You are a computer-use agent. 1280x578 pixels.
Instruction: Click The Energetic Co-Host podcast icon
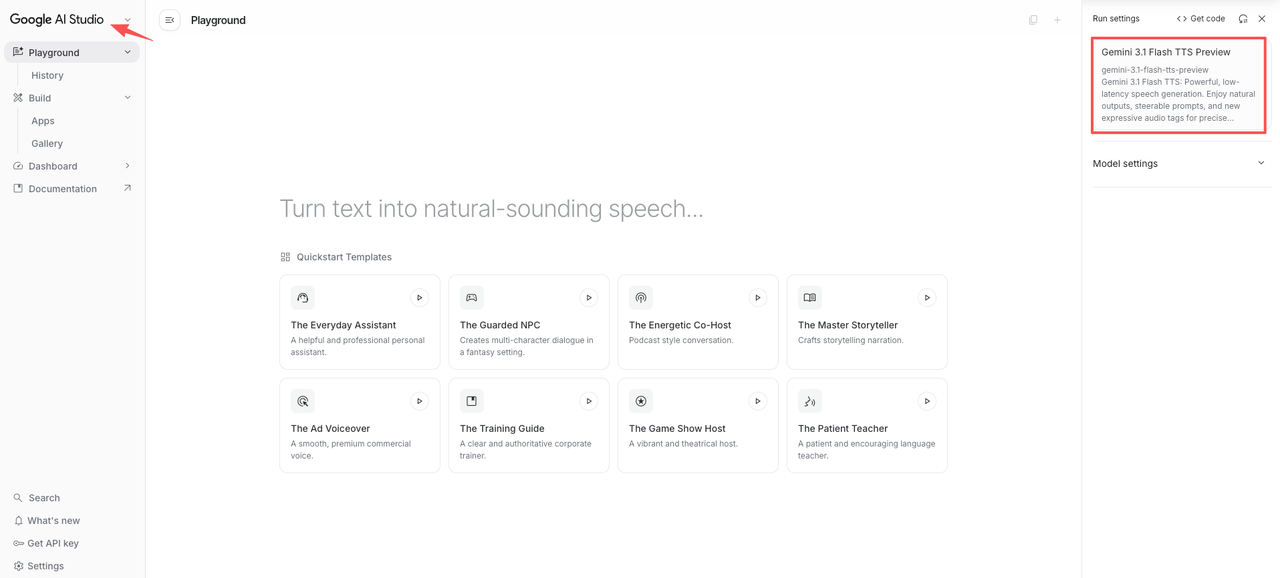click(x=641, y=298)
